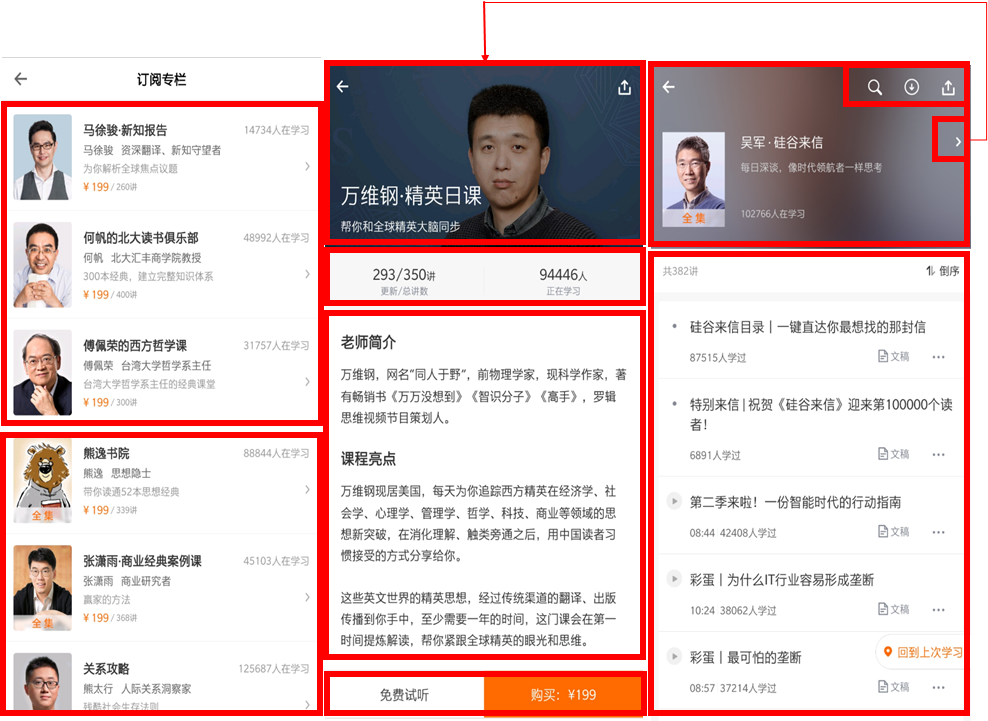The height and width of the screenshot is (721, 988).
Task: Open 关系攻略 title
Action: pyautogui.click(x=106, y=669)
